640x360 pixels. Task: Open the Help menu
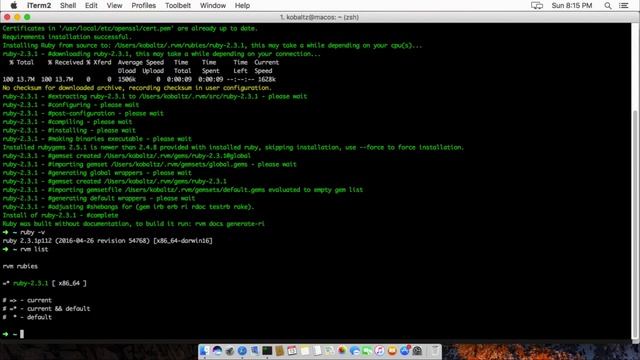242,5
